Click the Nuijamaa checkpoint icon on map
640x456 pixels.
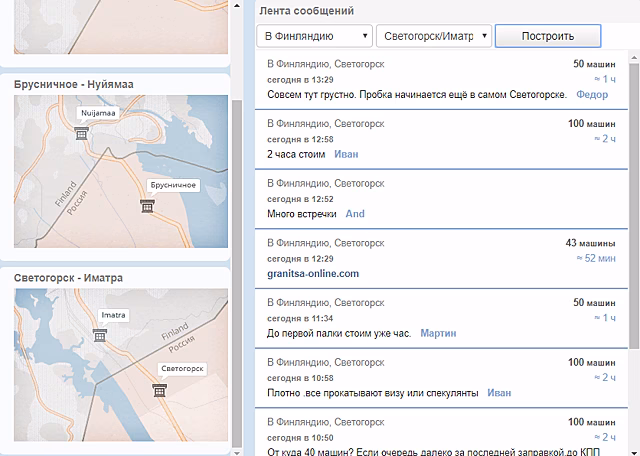(81, 133)
